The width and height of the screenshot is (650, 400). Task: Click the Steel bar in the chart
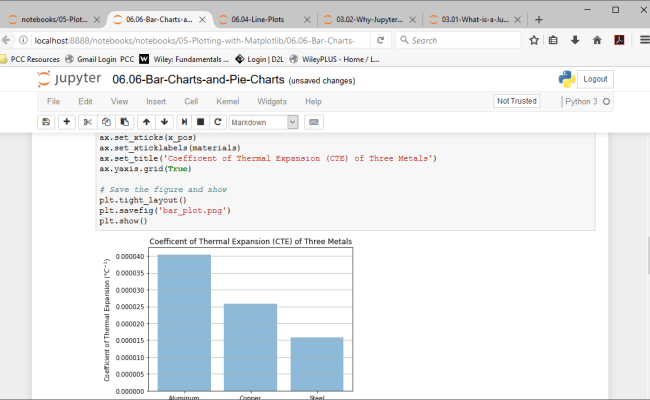click(317, 364)
